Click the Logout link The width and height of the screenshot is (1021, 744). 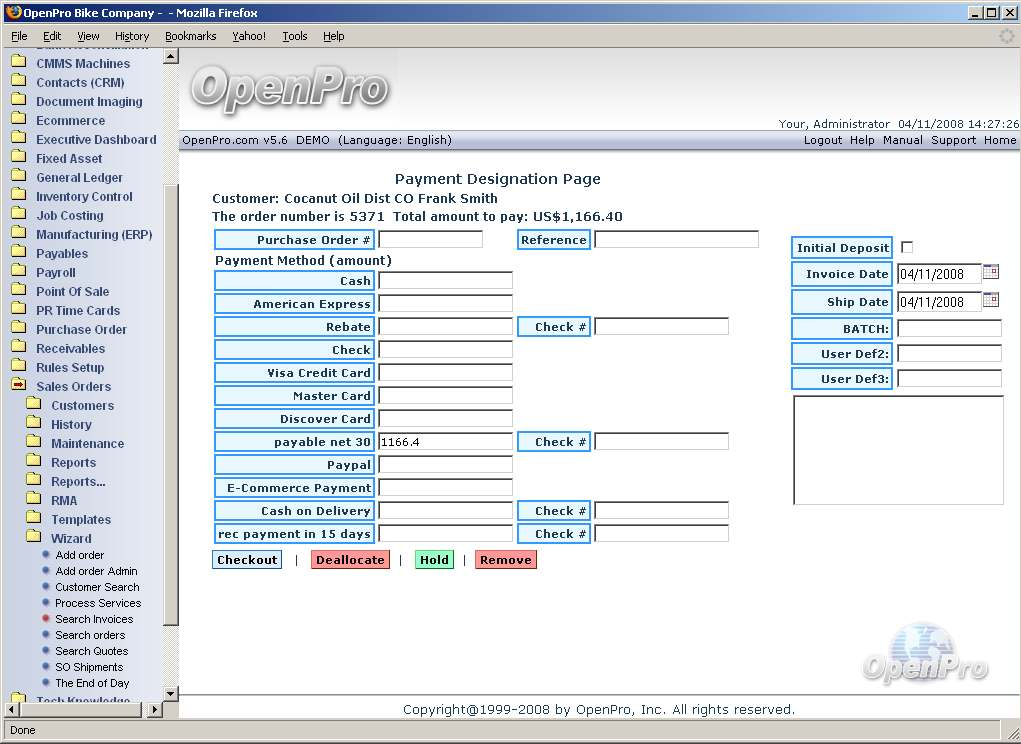(823, 140)
